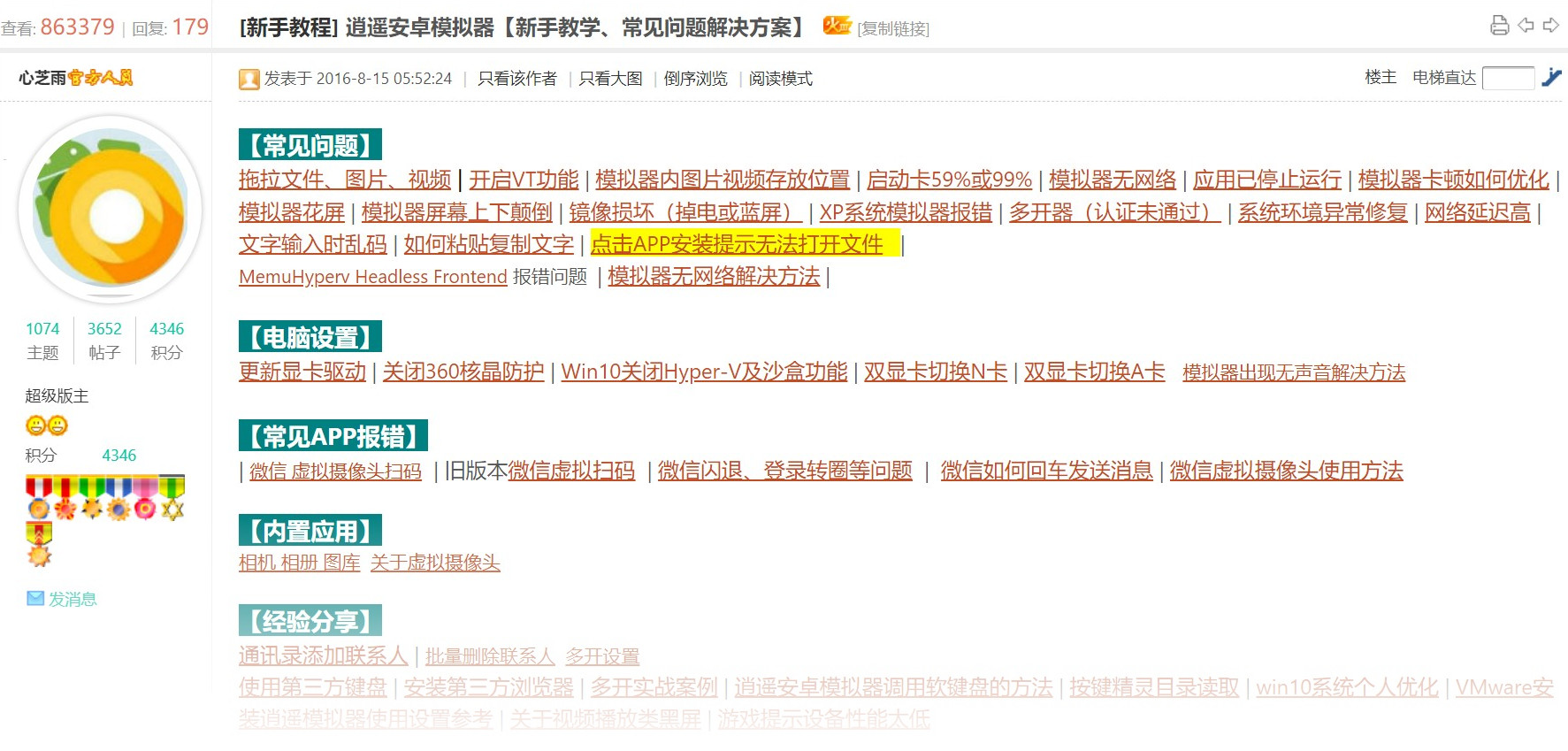
Task: Open 关闭360核晶防护 link
Action: 463,372
